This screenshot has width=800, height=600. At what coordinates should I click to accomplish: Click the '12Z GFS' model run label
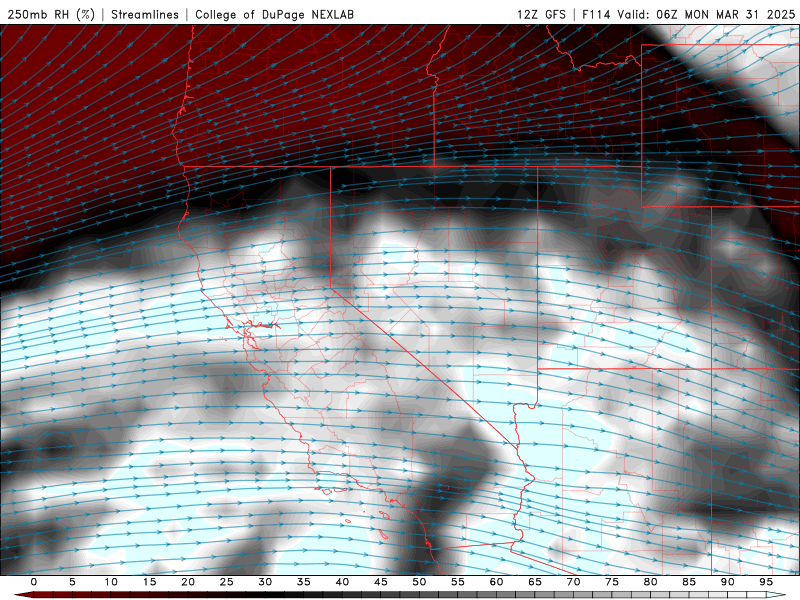tap(541, 14)
